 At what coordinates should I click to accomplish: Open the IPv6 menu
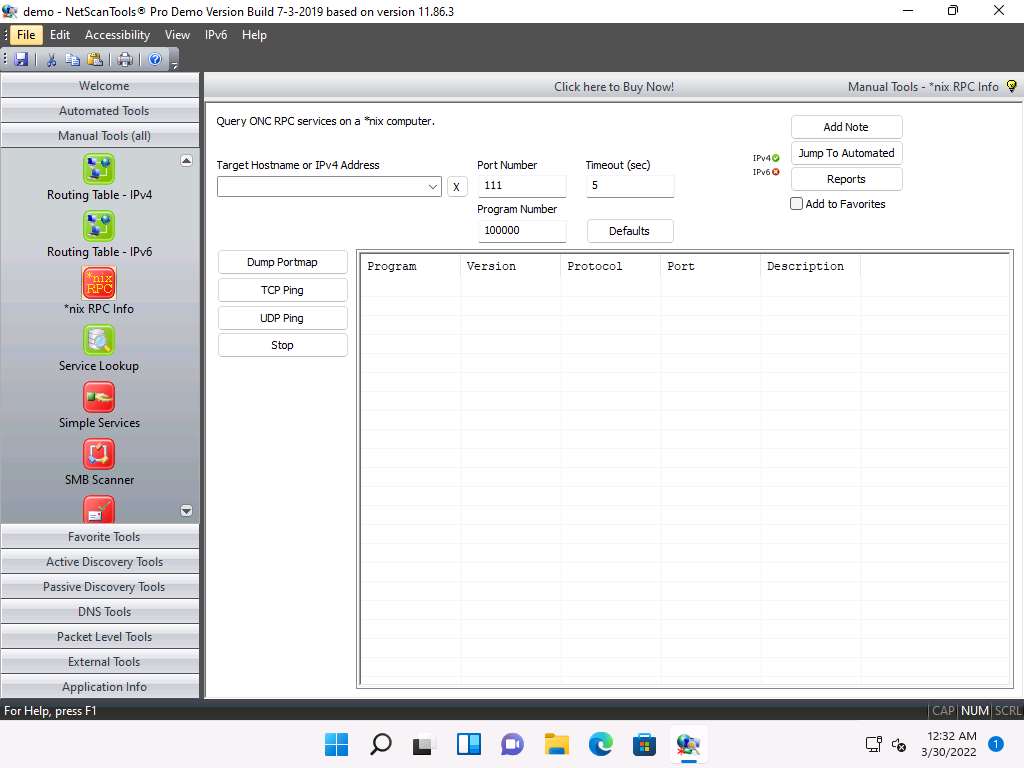point(216,35)
